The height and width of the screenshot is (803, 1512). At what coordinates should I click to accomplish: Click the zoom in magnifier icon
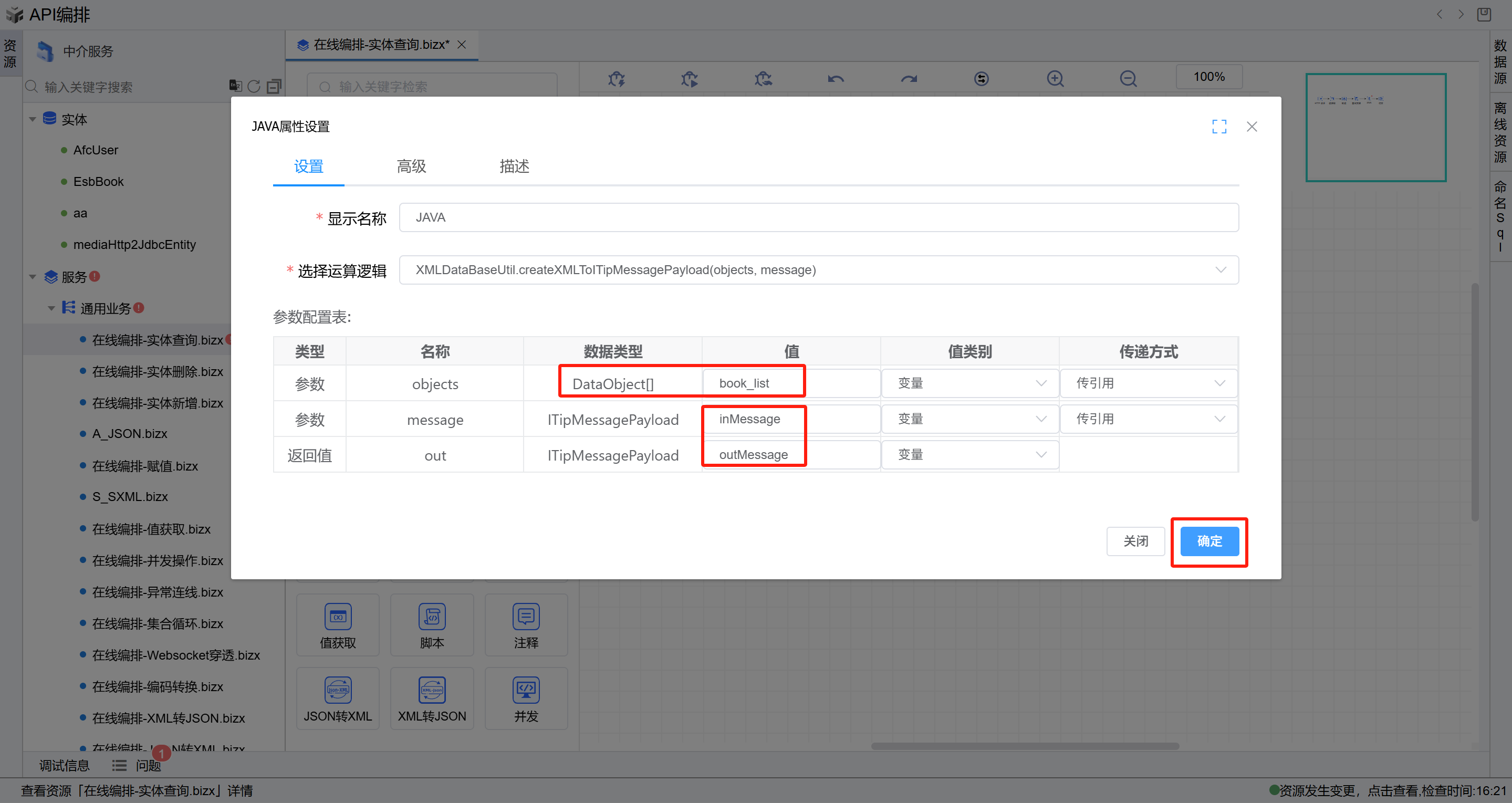pyautogui.click(x=1055, y=78)
